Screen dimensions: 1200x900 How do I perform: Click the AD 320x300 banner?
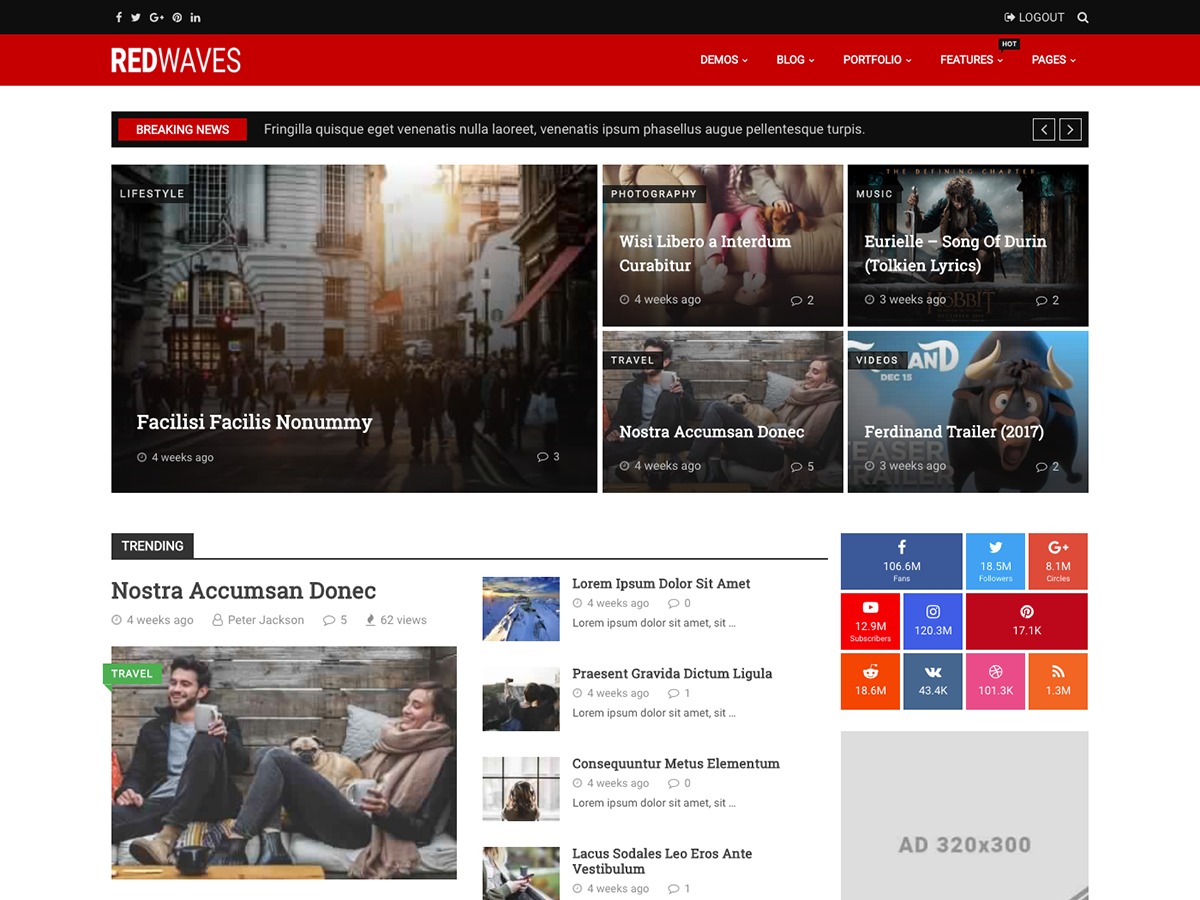tap(964, 815)
